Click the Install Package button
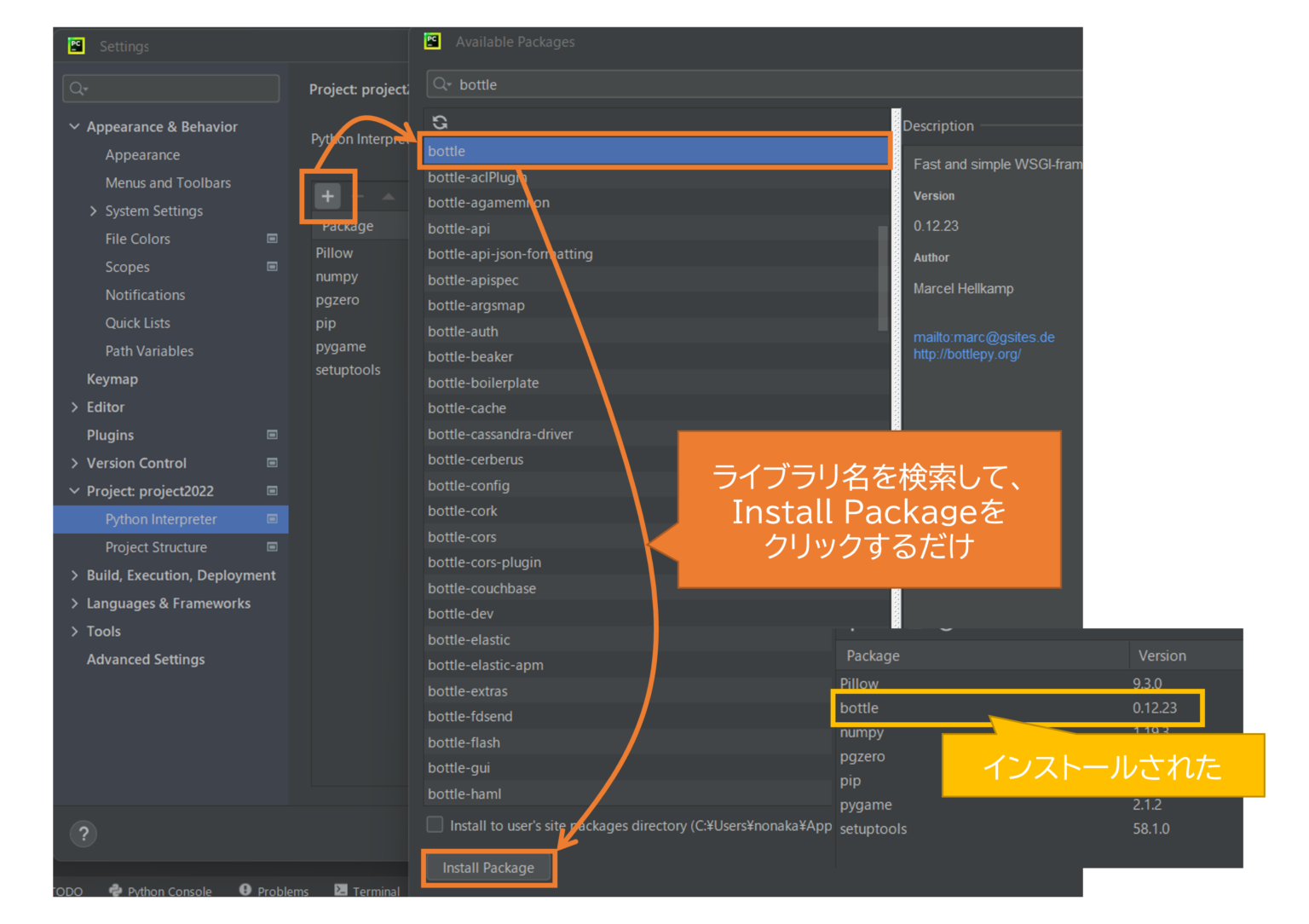Screen dimensions: 1309x924 (488, 868)
